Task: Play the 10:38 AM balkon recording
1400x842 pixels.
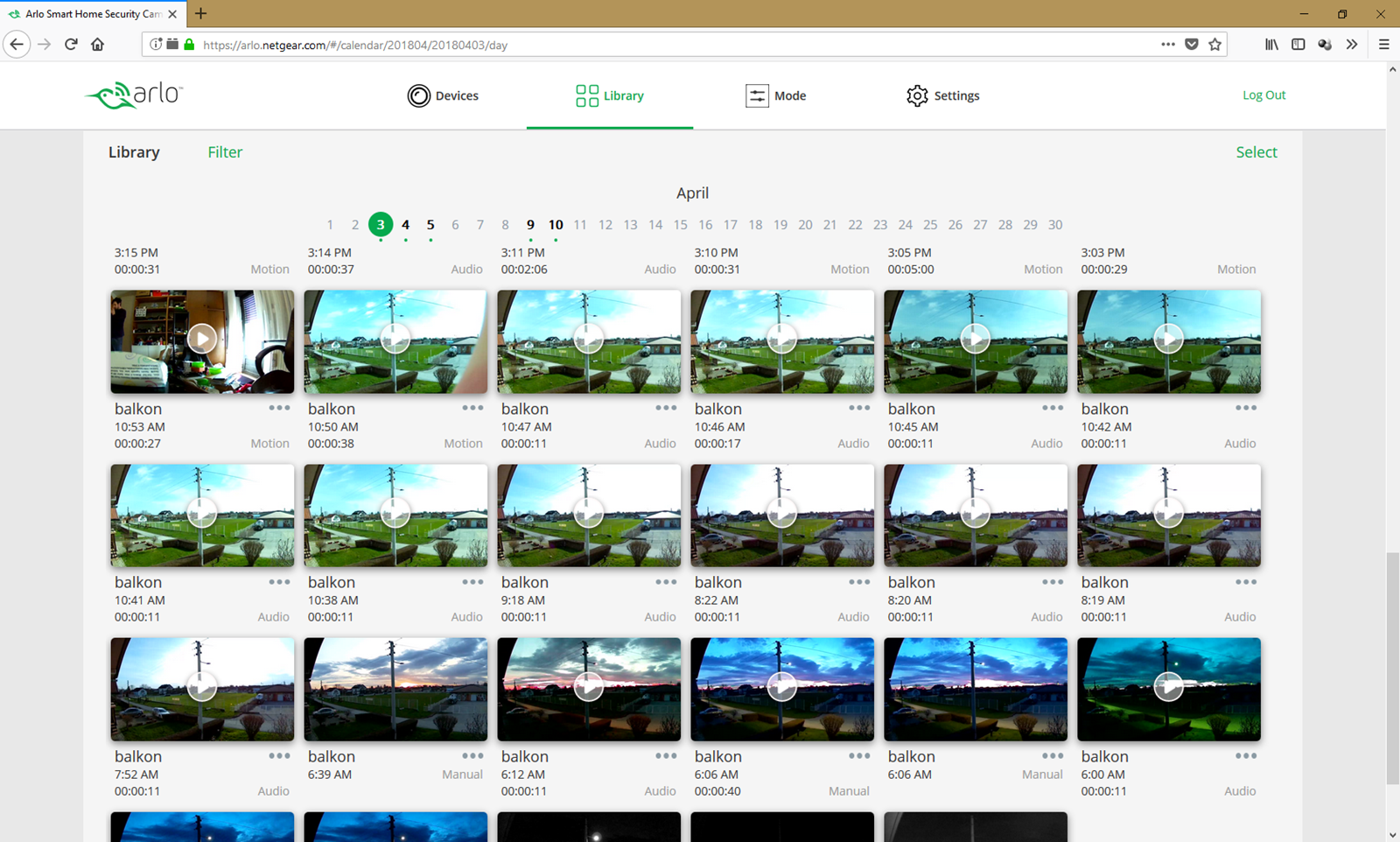Action: tap(395, 513)
